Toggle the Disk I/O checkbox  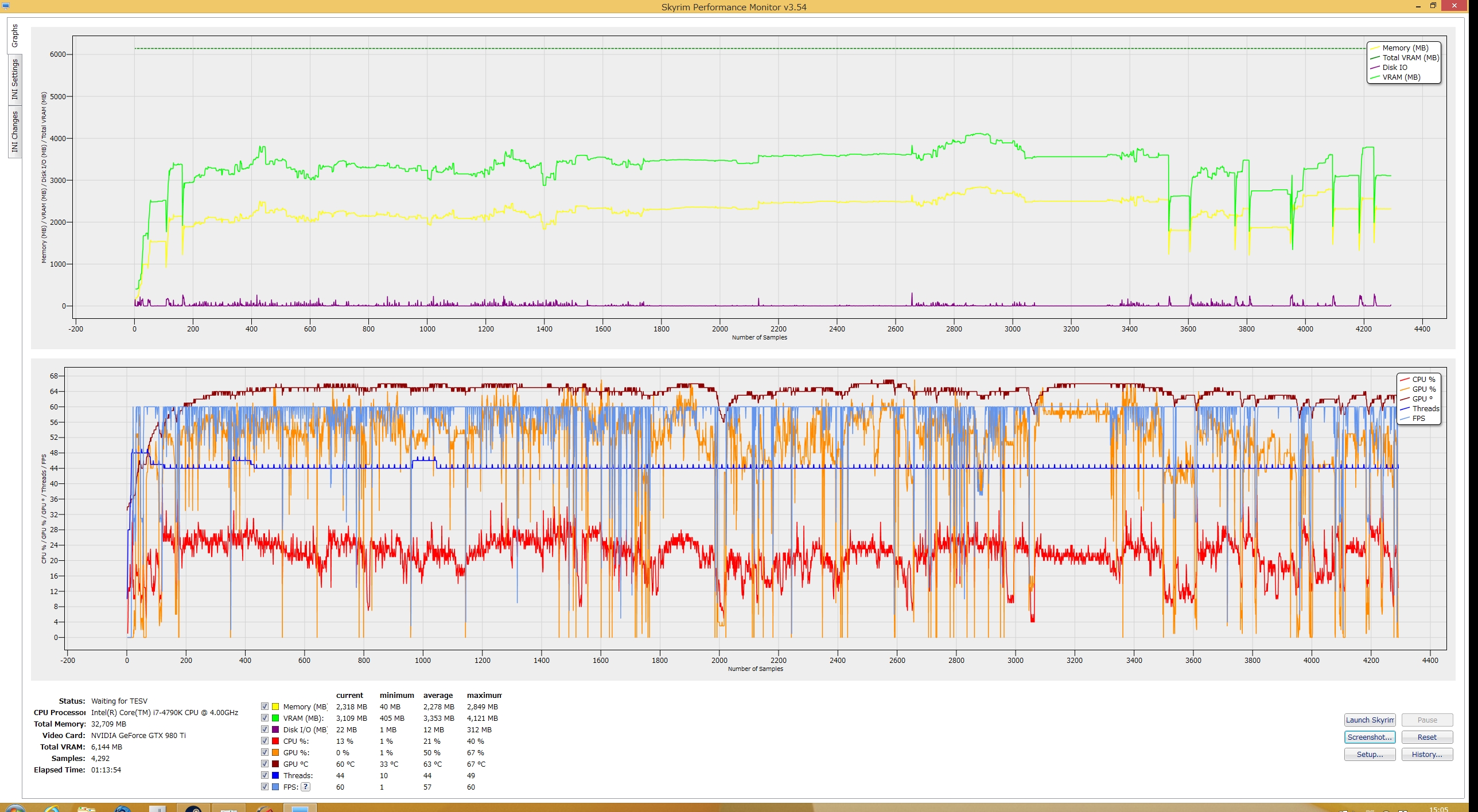click(x=265, y=729)
